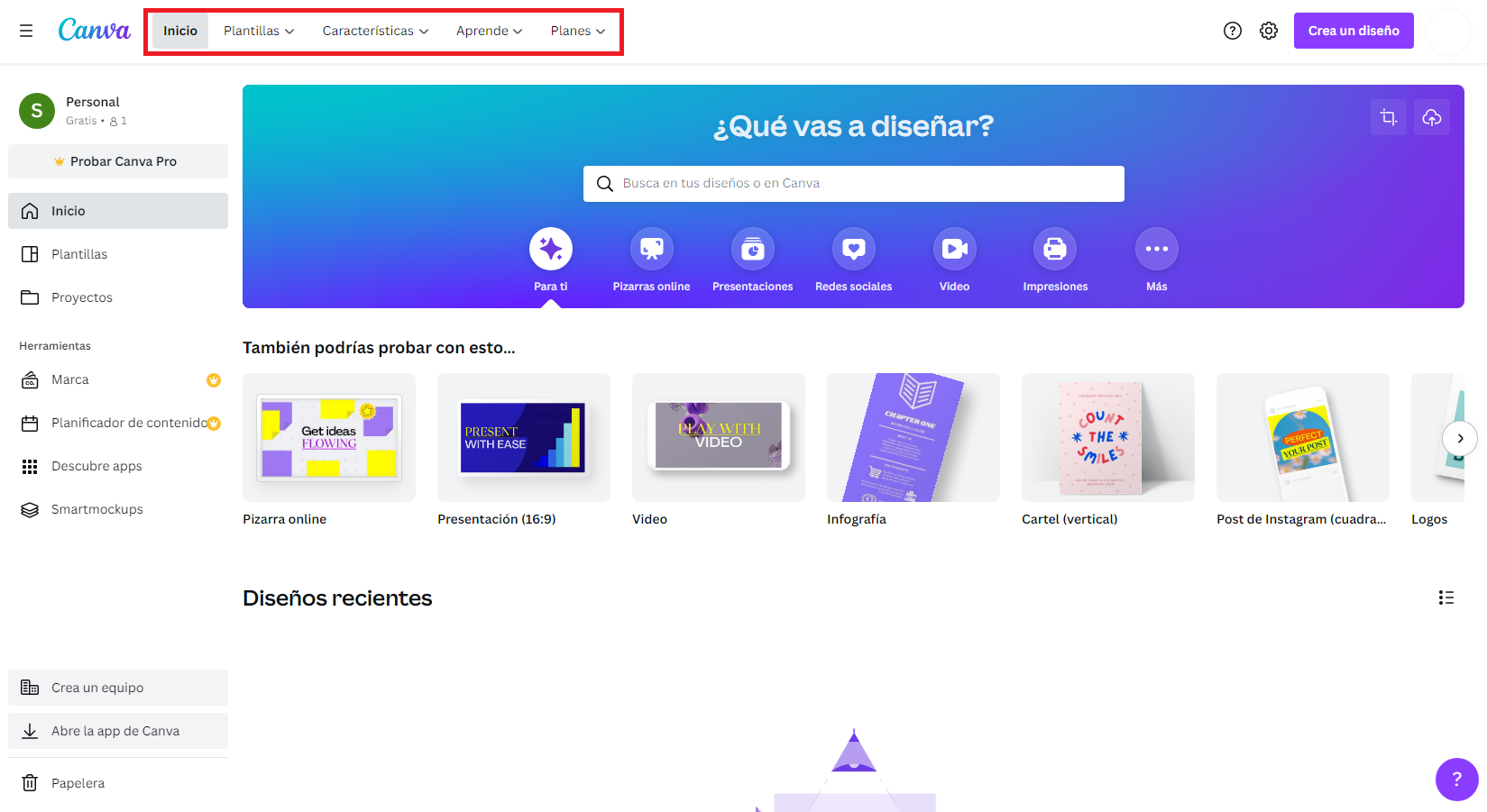Open Proyectos in the sidebar
The image size is (1487, 812).
[118, 297]
